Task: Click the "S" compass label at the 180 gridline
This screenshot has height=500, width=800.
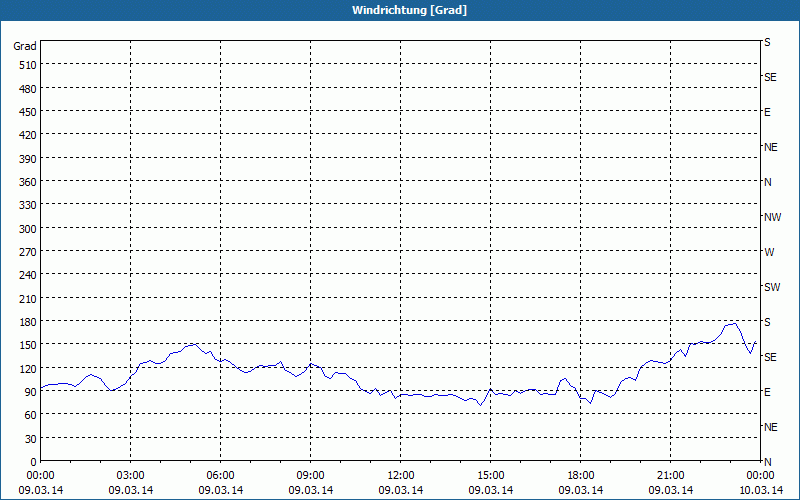Action: click(x=767, y=322)
